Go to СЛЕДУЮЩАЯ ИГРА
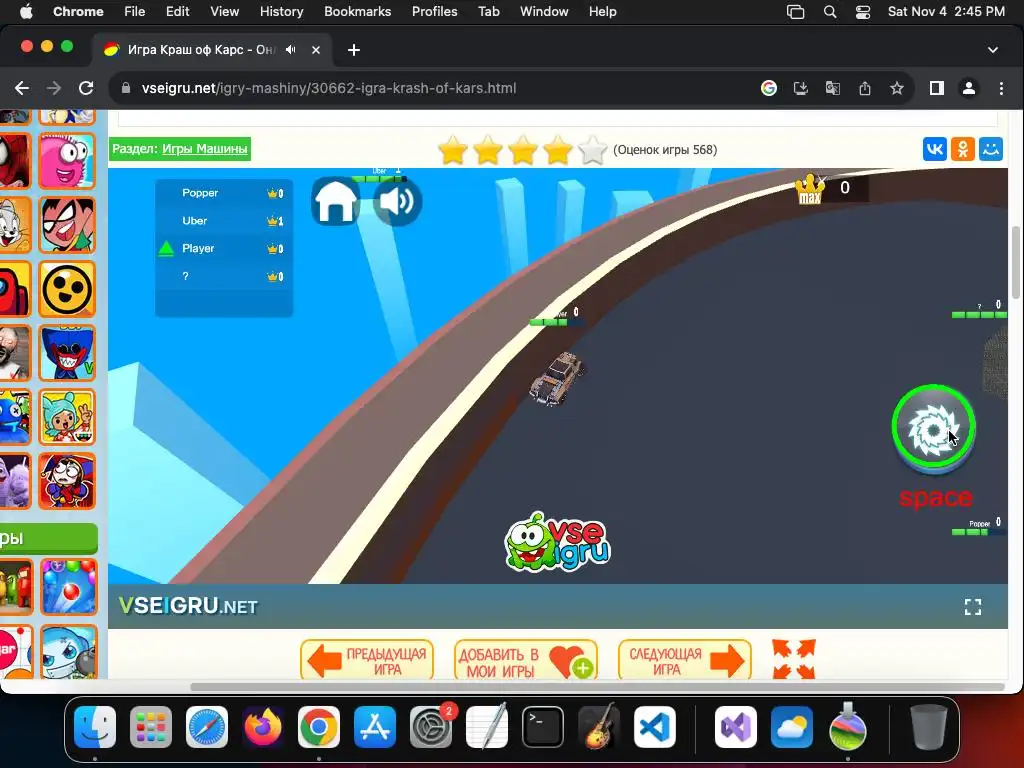This screenshot has height=768, width=1024. 685,660
